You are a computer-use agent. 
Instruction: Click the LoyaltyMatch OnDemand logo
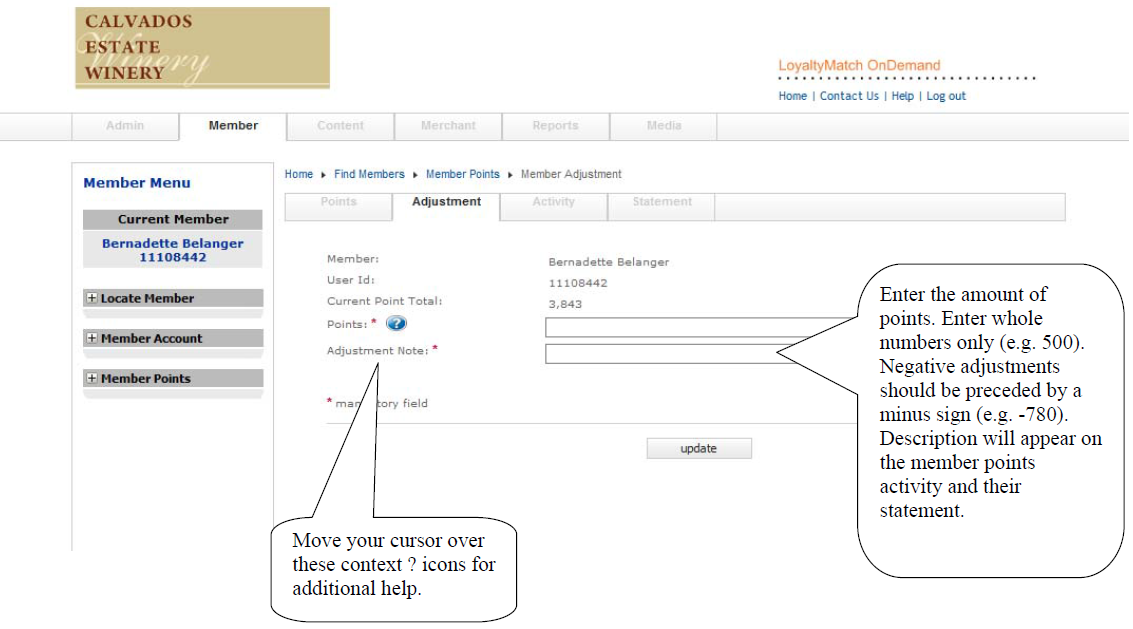(858, 65)
